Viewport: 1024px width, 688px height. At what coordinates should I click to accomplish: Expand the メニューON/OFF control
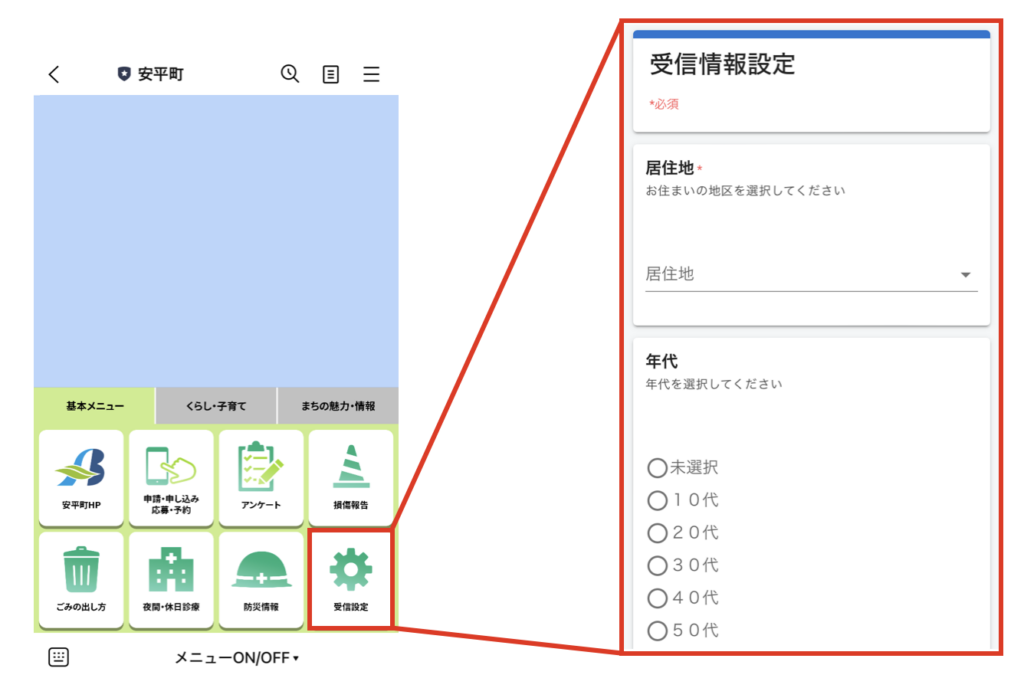coord(234,658)
